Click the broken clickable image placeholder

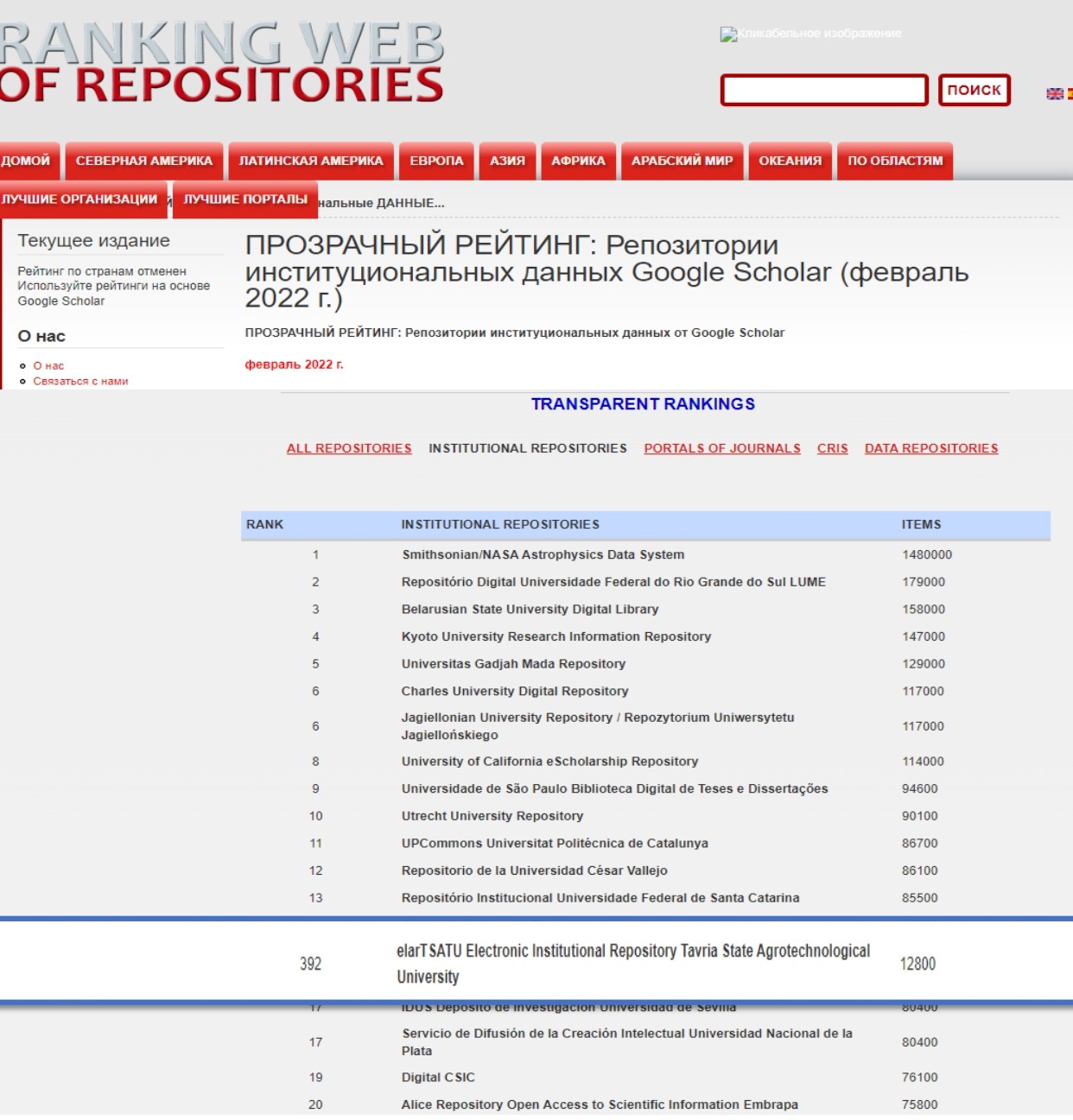[x=810, y=34]
